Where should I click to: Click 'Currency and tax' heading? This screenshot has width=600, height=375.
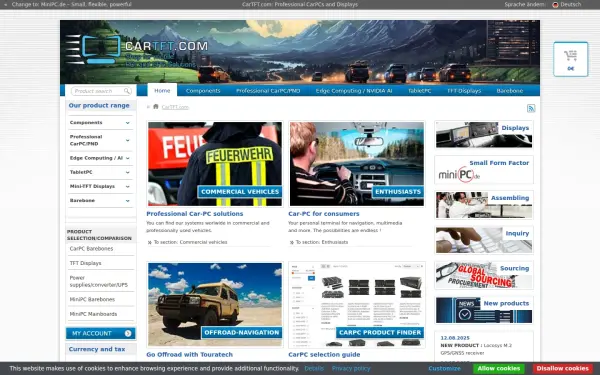[x=97, y=349]
